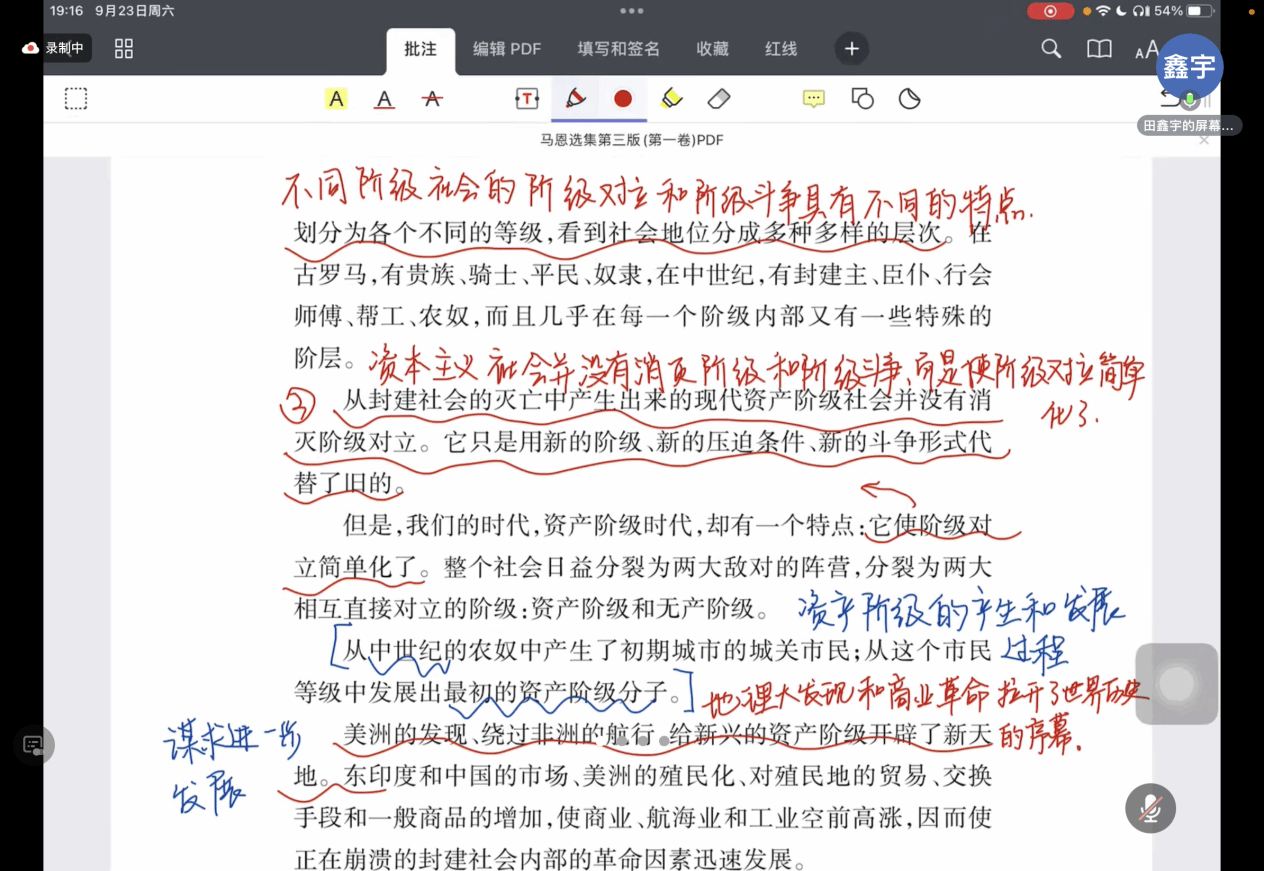The height and width of the screenshot is (871, 1264).
Task: Switch to the 填写和签名 tab
Action: click(618, 49)
